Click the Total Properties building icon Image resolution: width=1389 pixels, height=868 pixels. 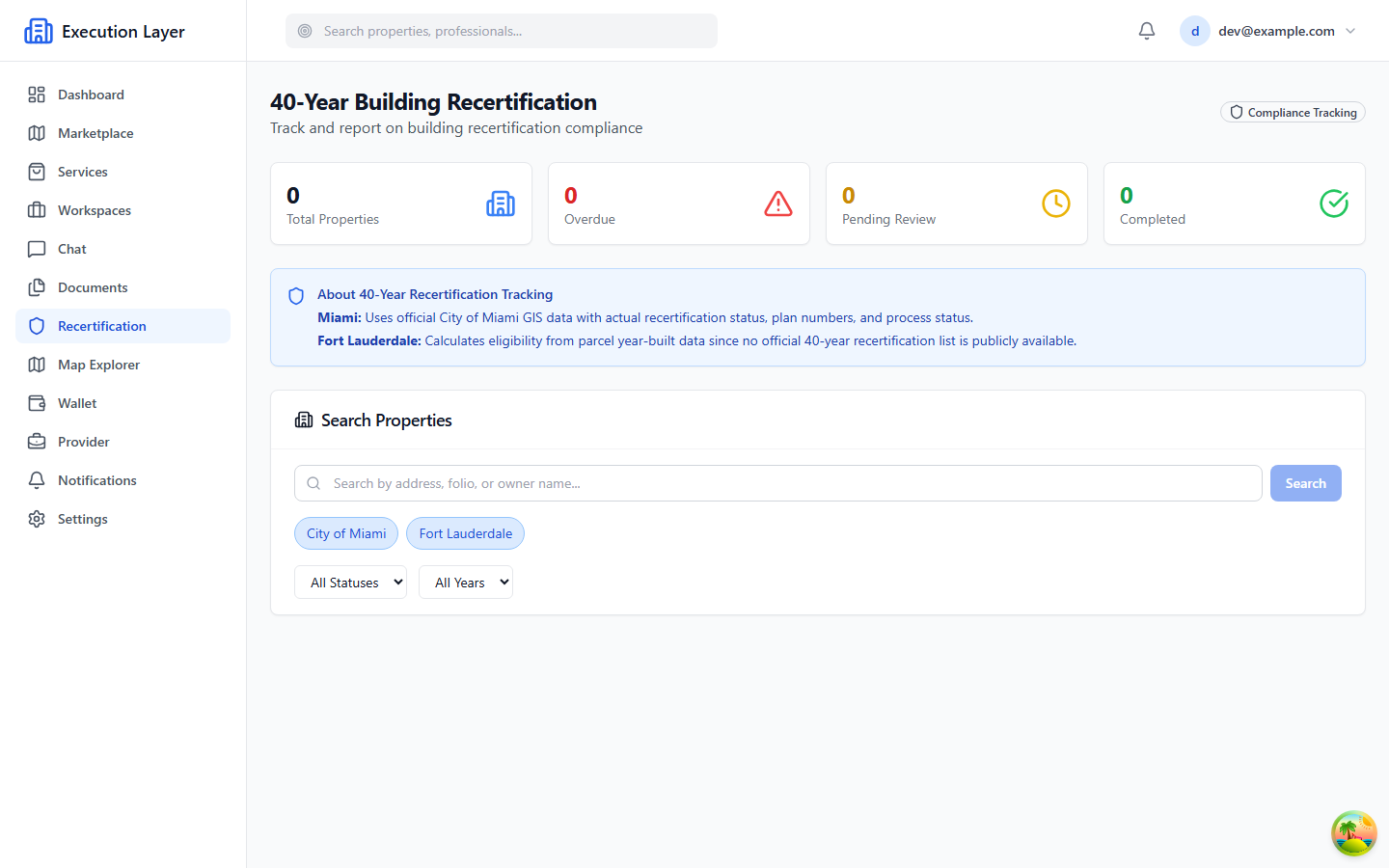[x=501, y=203]
